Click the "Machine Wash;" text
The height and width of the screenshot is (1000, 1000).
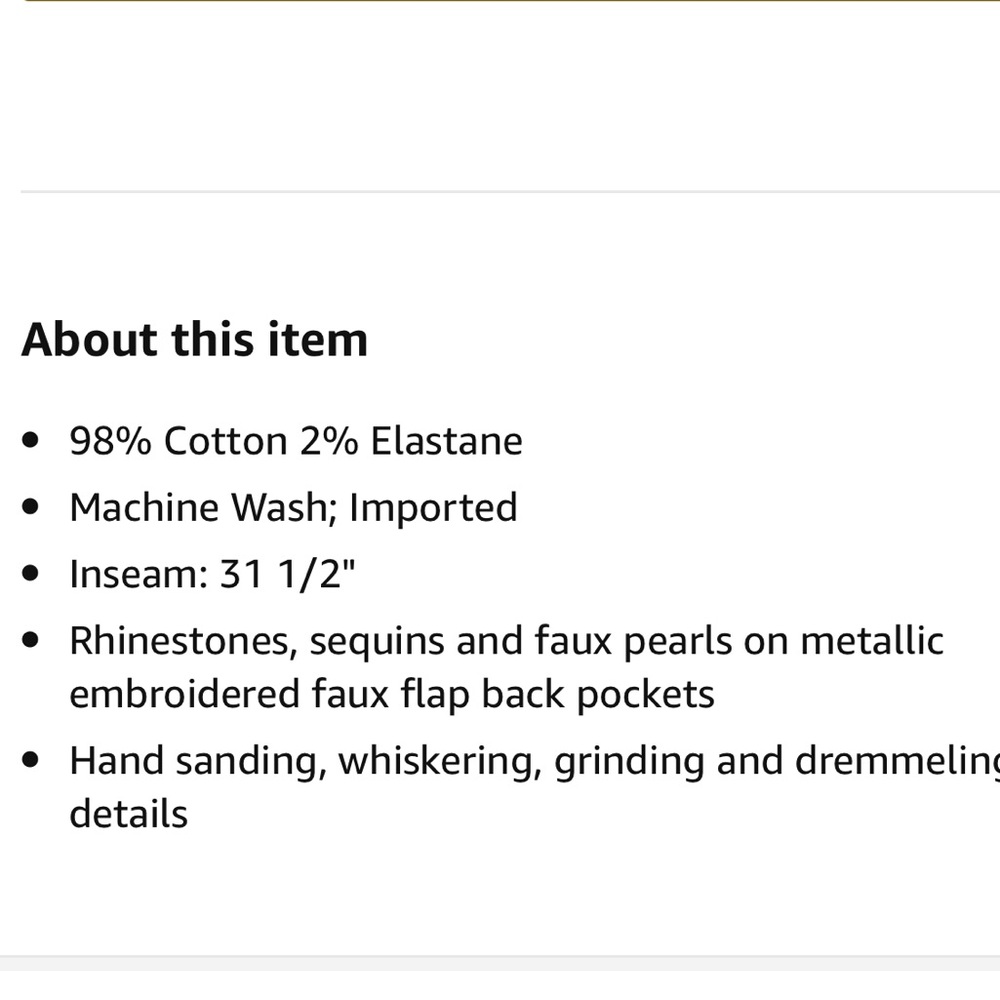[203, 508]
